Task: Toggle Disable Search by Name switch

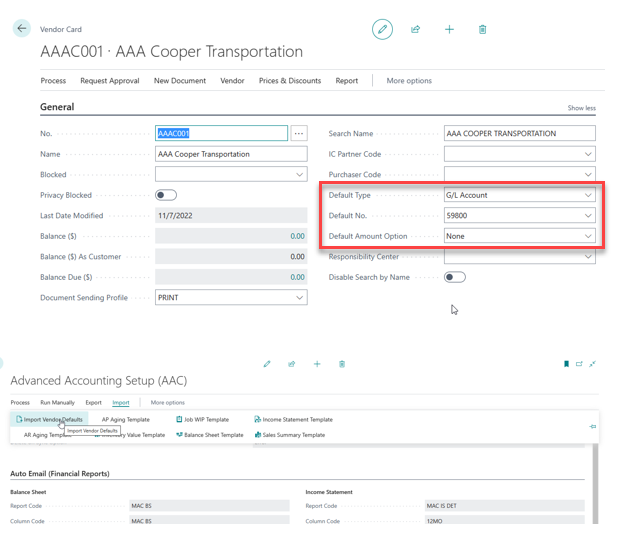Action: pos(455,277)
